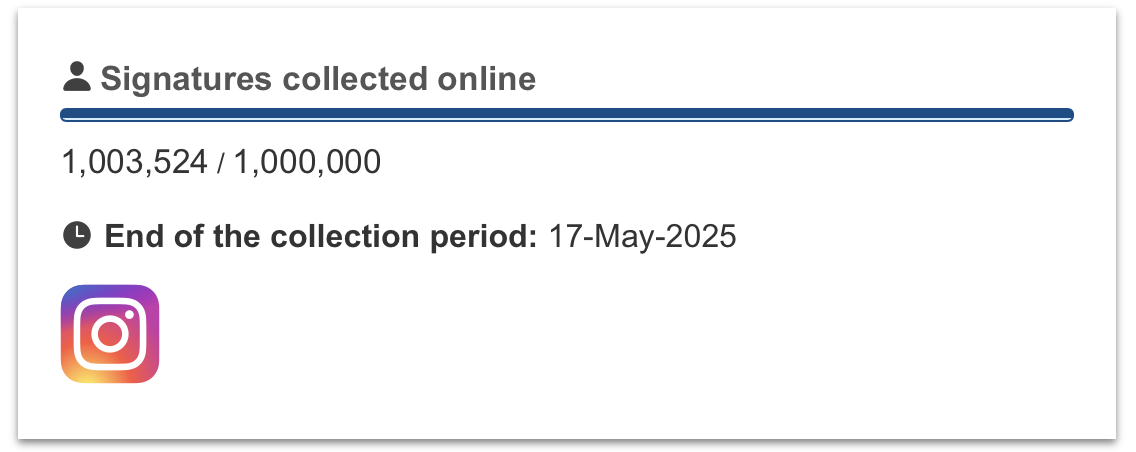Image resolution: width=1136 pixels, height=452 pixels.
Task: Click the clock icon beside End of collection
Action: click(x=77, y=235)
